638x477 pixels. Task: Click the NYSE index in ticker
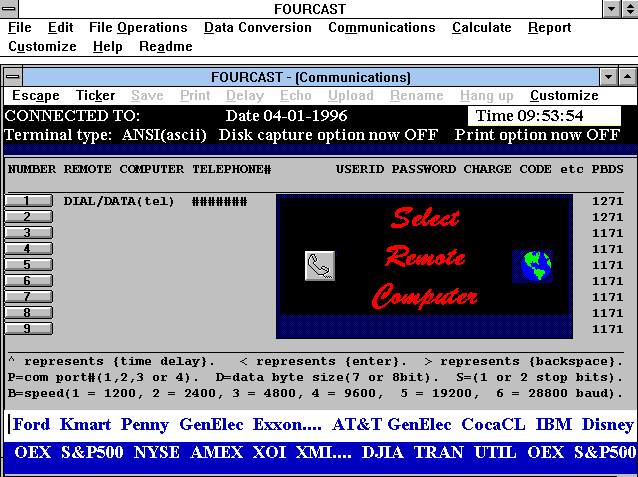click(x=157, y=452)
